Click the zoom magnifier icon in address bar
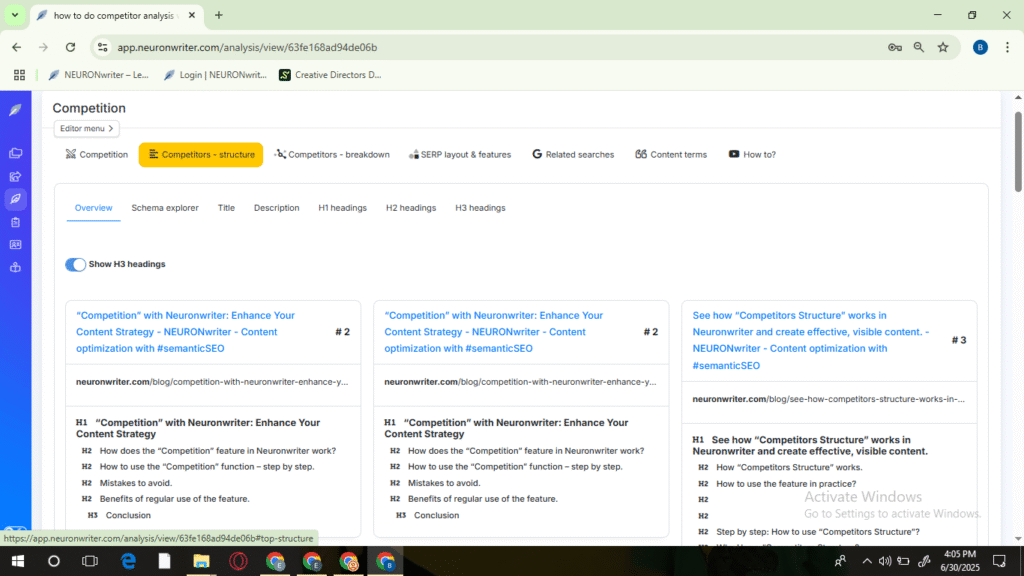The image size is (1024, 576). click(919, 47)
